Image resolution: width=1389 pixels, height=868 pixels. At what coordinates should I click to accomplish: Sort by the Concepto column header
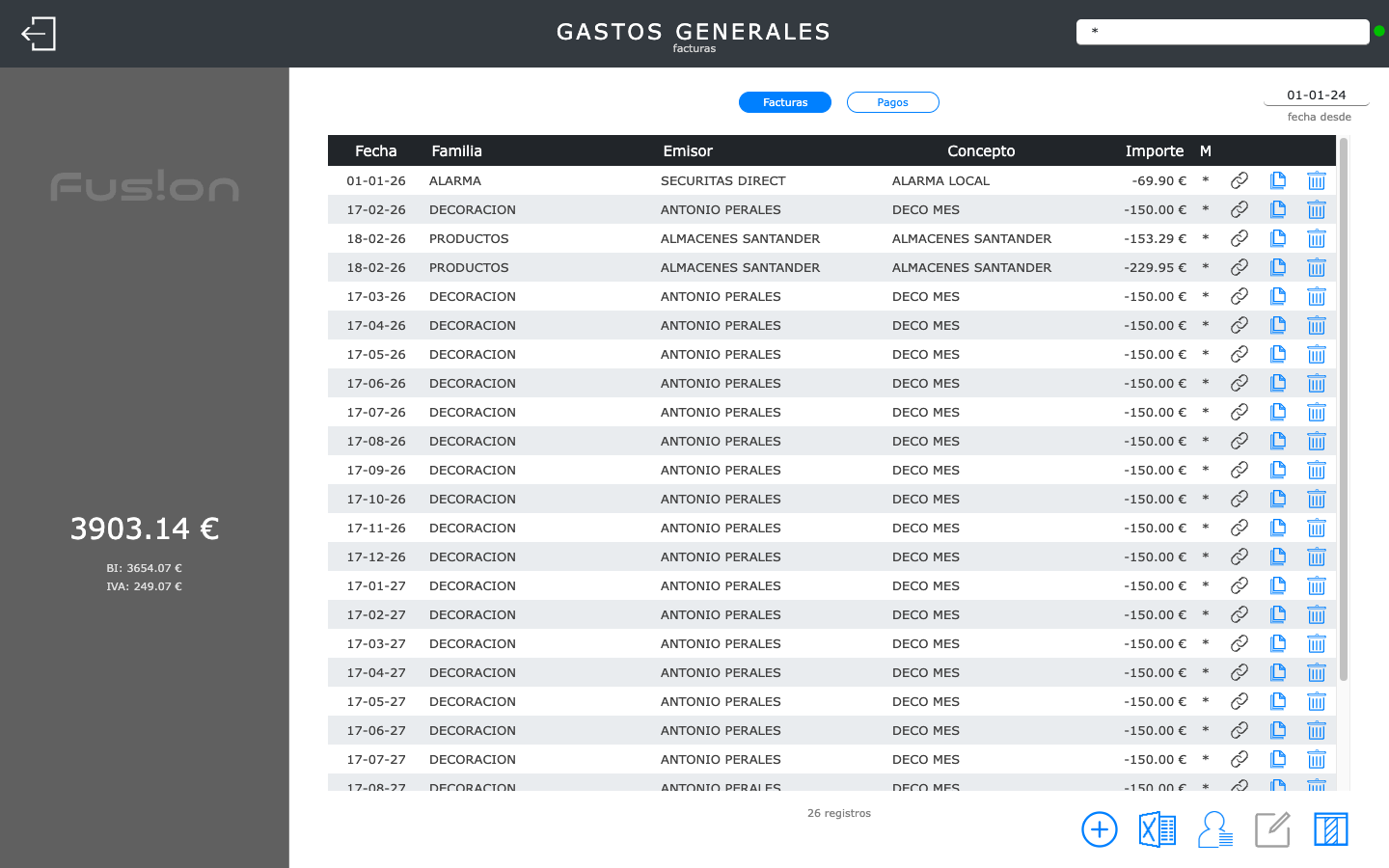[x=981, y=150]
